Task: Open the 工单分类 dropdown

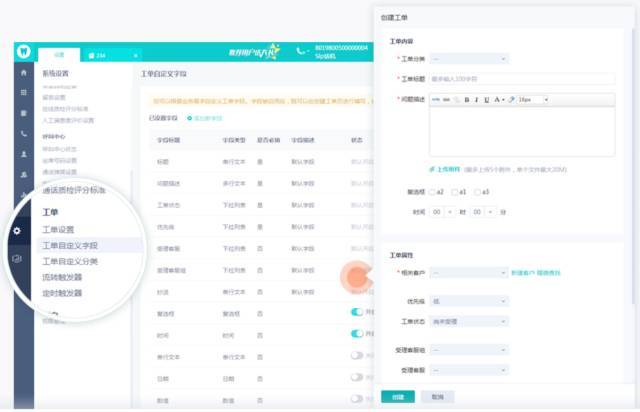Action: tap(469, 59)
